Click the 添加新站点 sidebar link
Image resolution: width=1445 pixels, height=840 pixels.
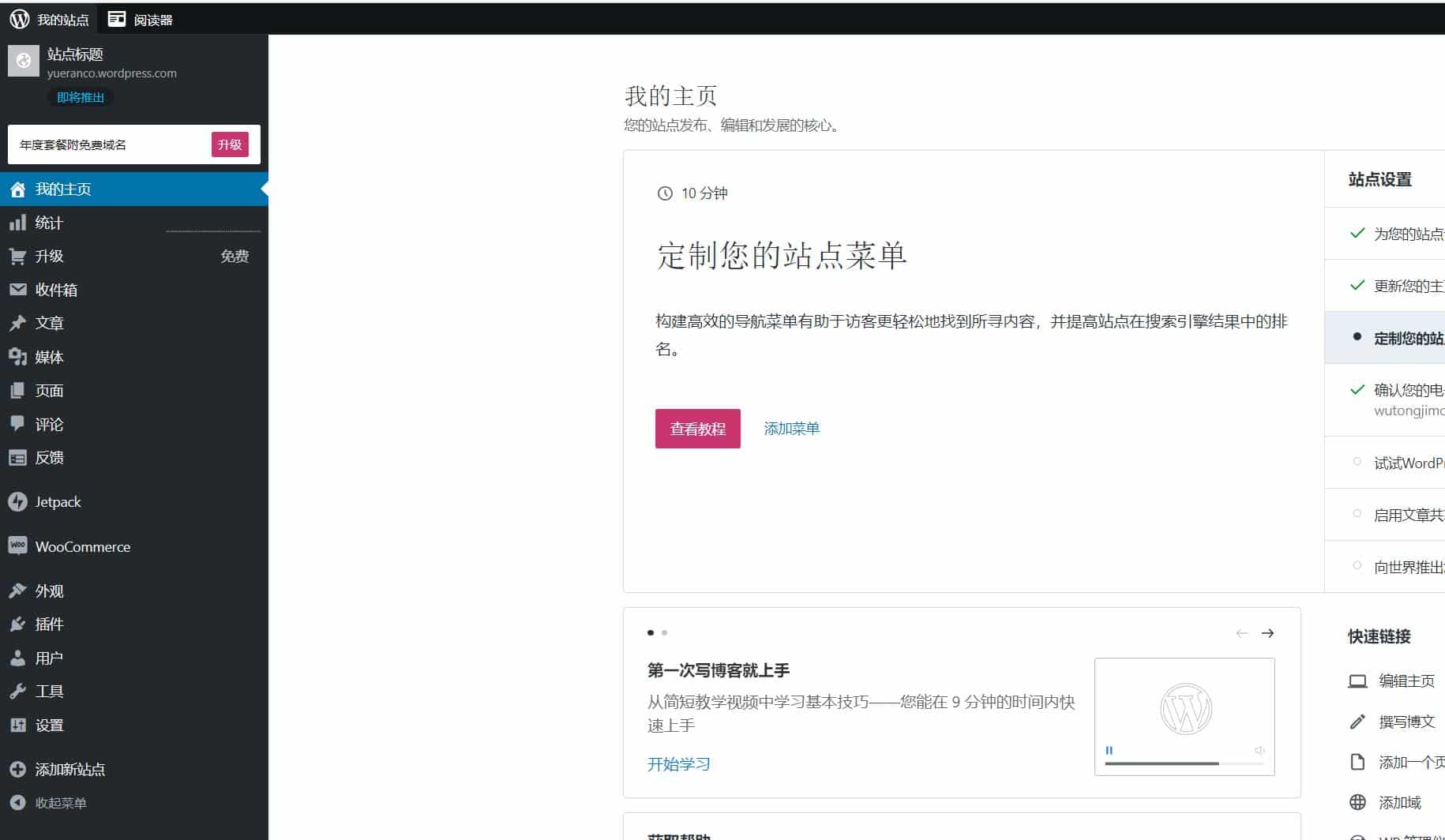click(x=134, y=769)
